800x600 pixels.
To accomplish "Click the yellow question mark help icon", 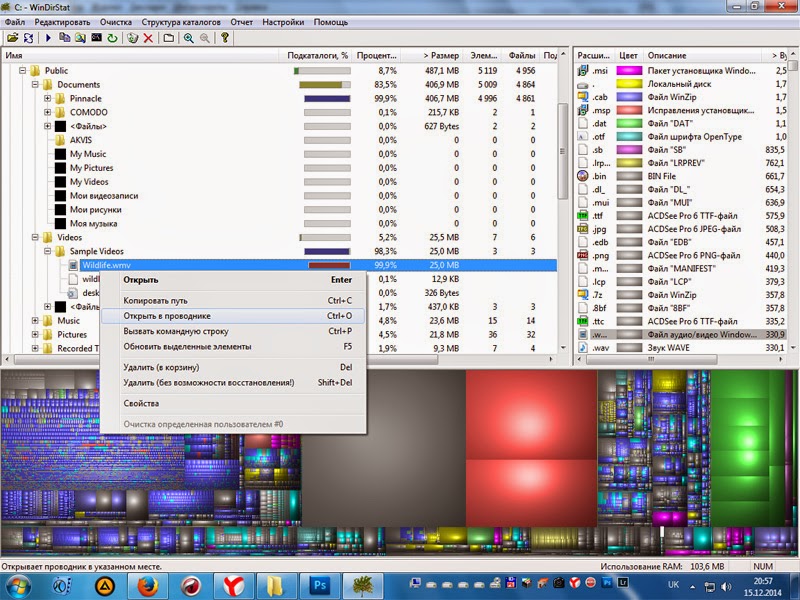I will coord(224,38).
